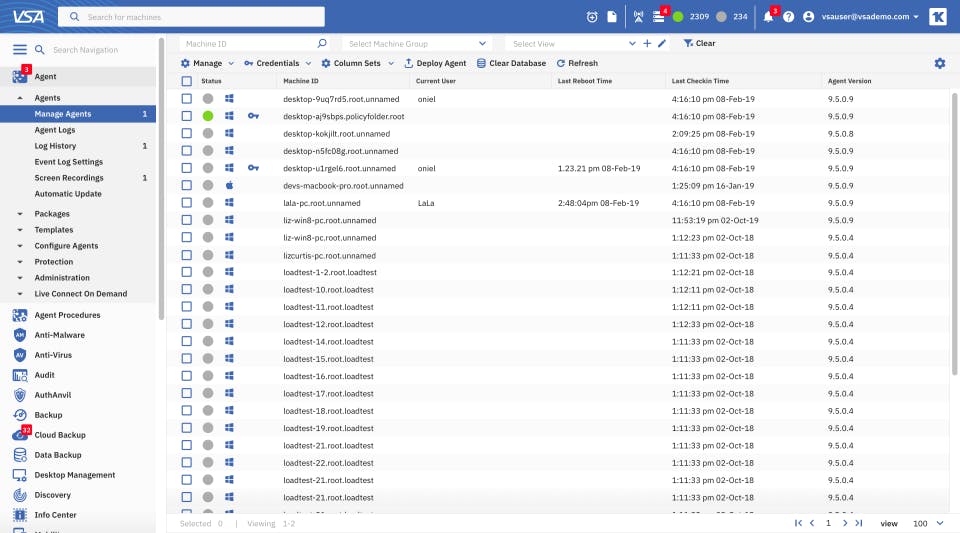Select Screen Recordings from sidebar
Image resolution: width=960 pixels, height=533 pixels.
(68, 178)
